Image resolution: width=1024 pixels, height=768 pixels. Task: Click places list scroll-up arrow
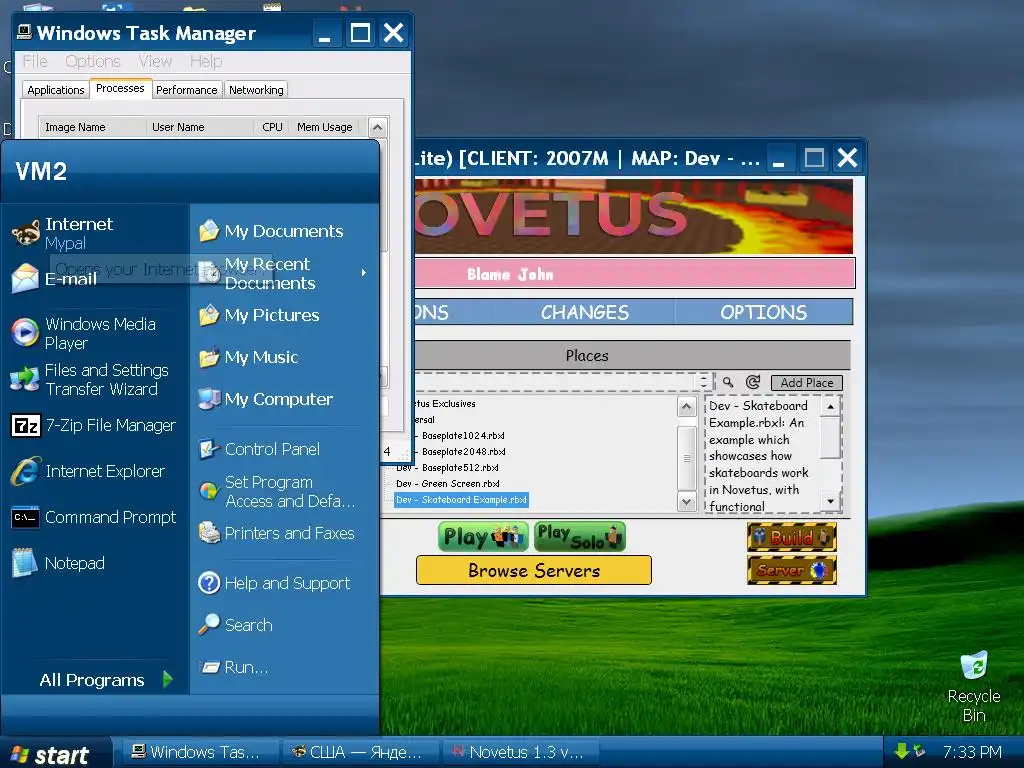pos(686,407)
